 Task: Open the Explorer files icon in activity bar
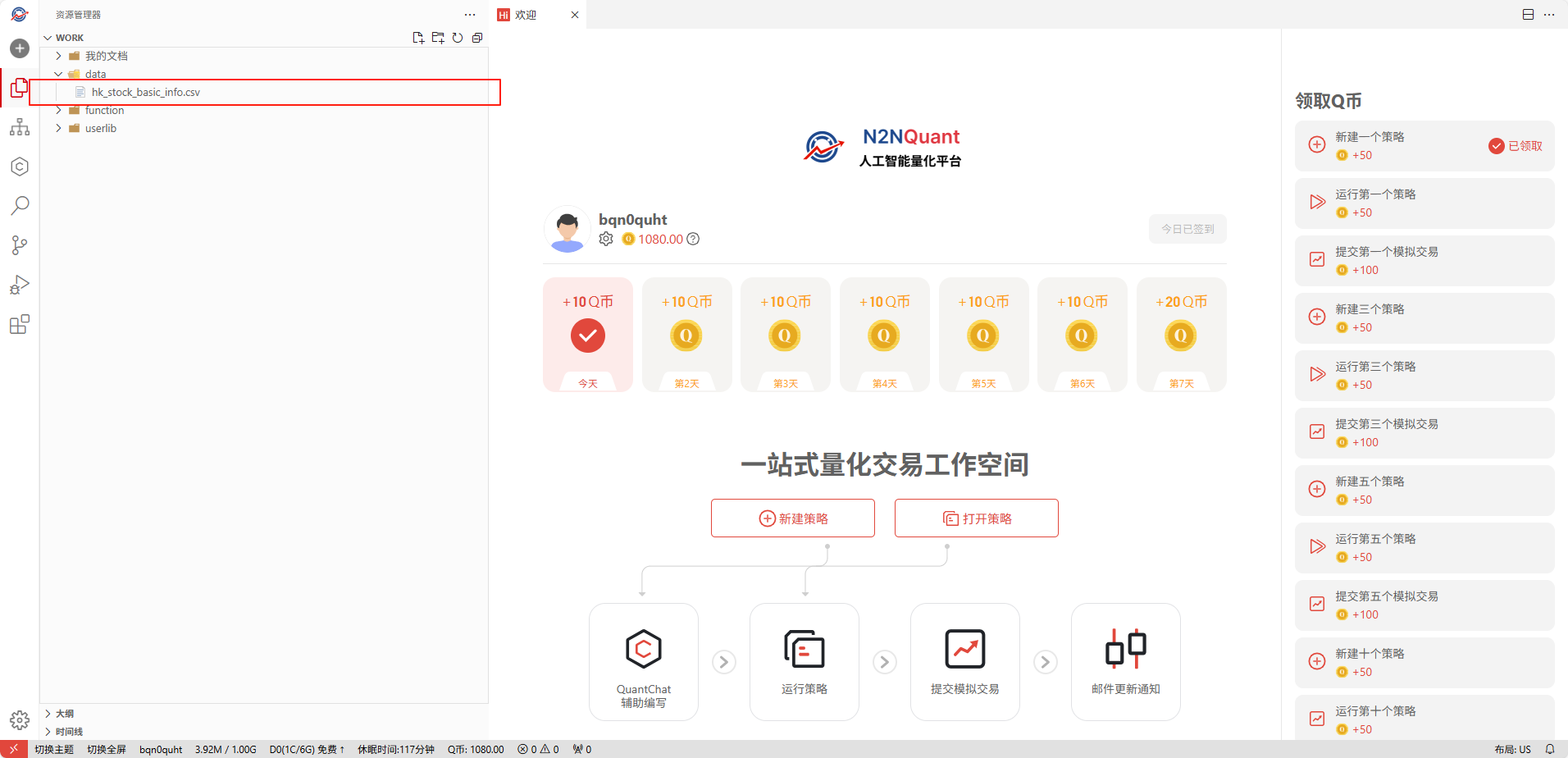(20, 88)
